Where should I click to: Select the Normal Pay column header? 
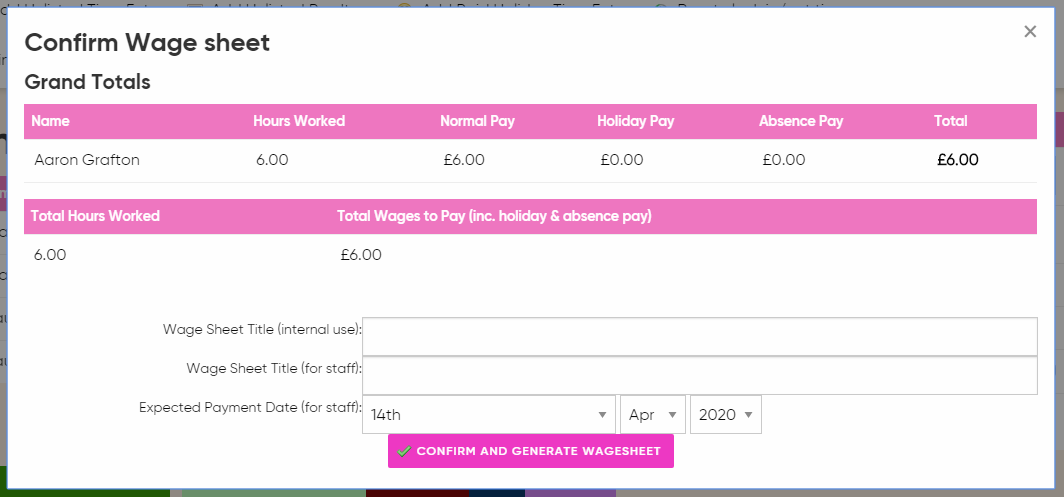point(477,121)
